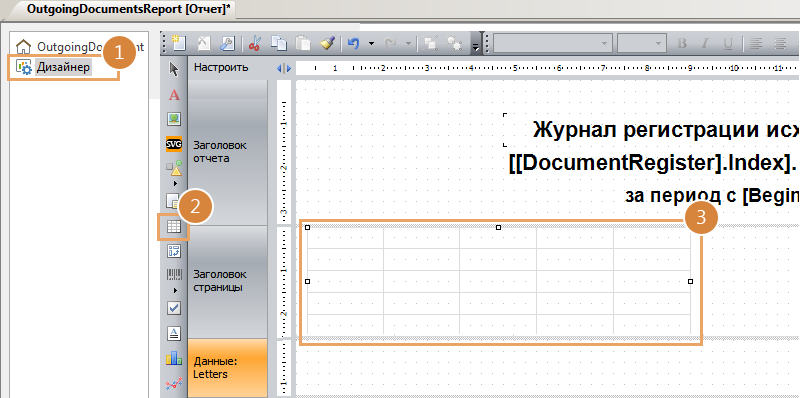The width and height of the screenshot is (800, 398).
Task: Click the new page toolbar icon
Action: point(179,43)
